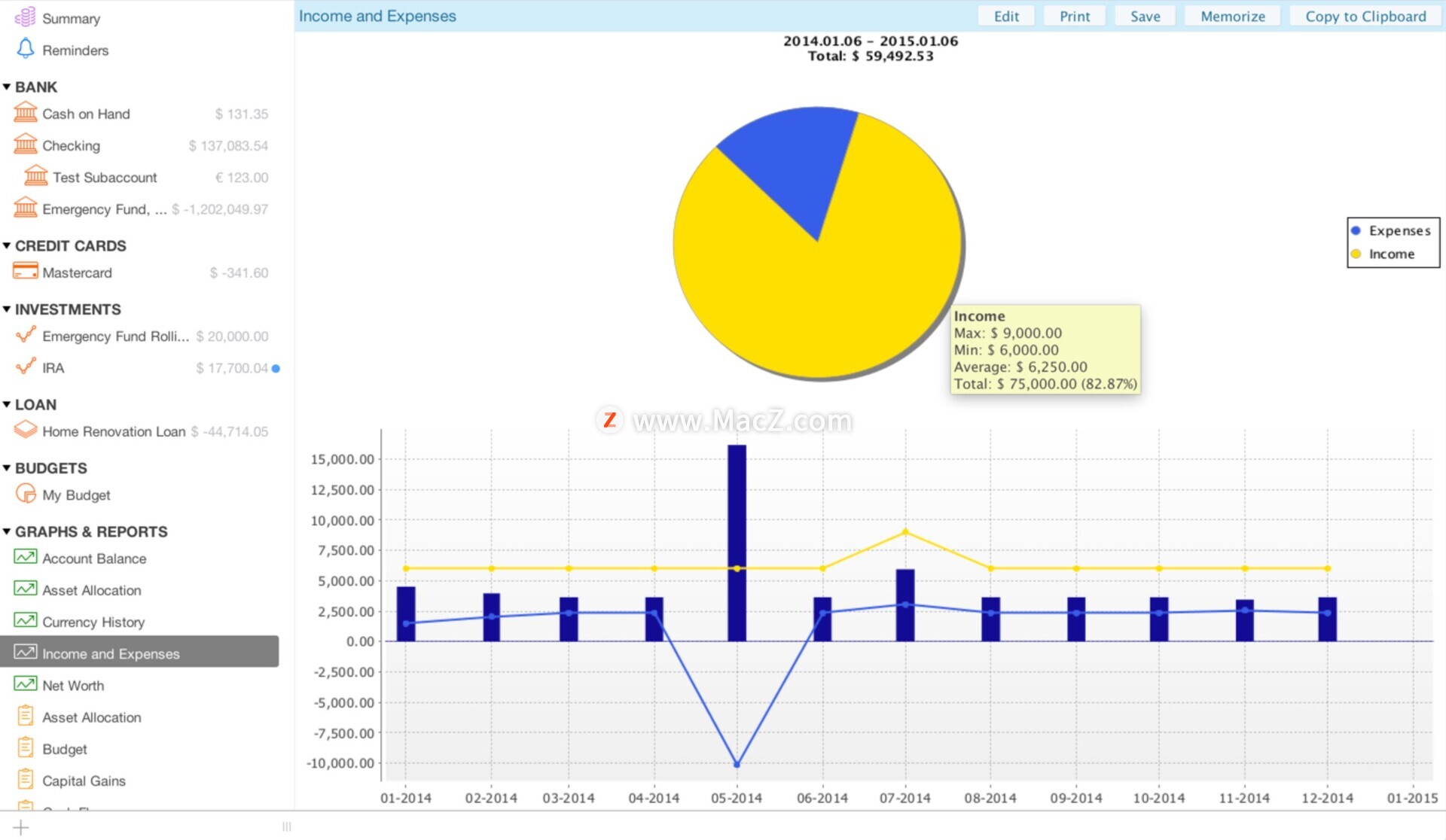
Task: Click the $ -341.60 Mastercard balance
Action: point(239,272)
